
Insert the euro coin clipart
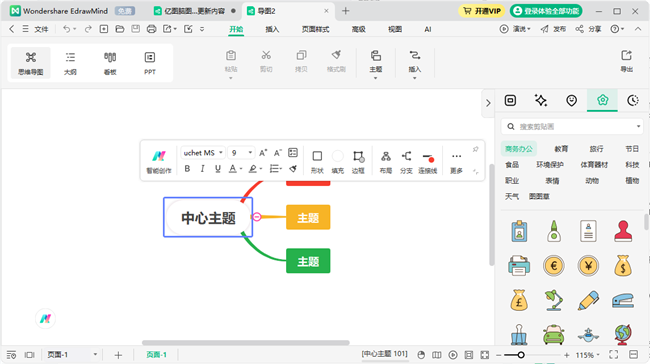(554, 265)
